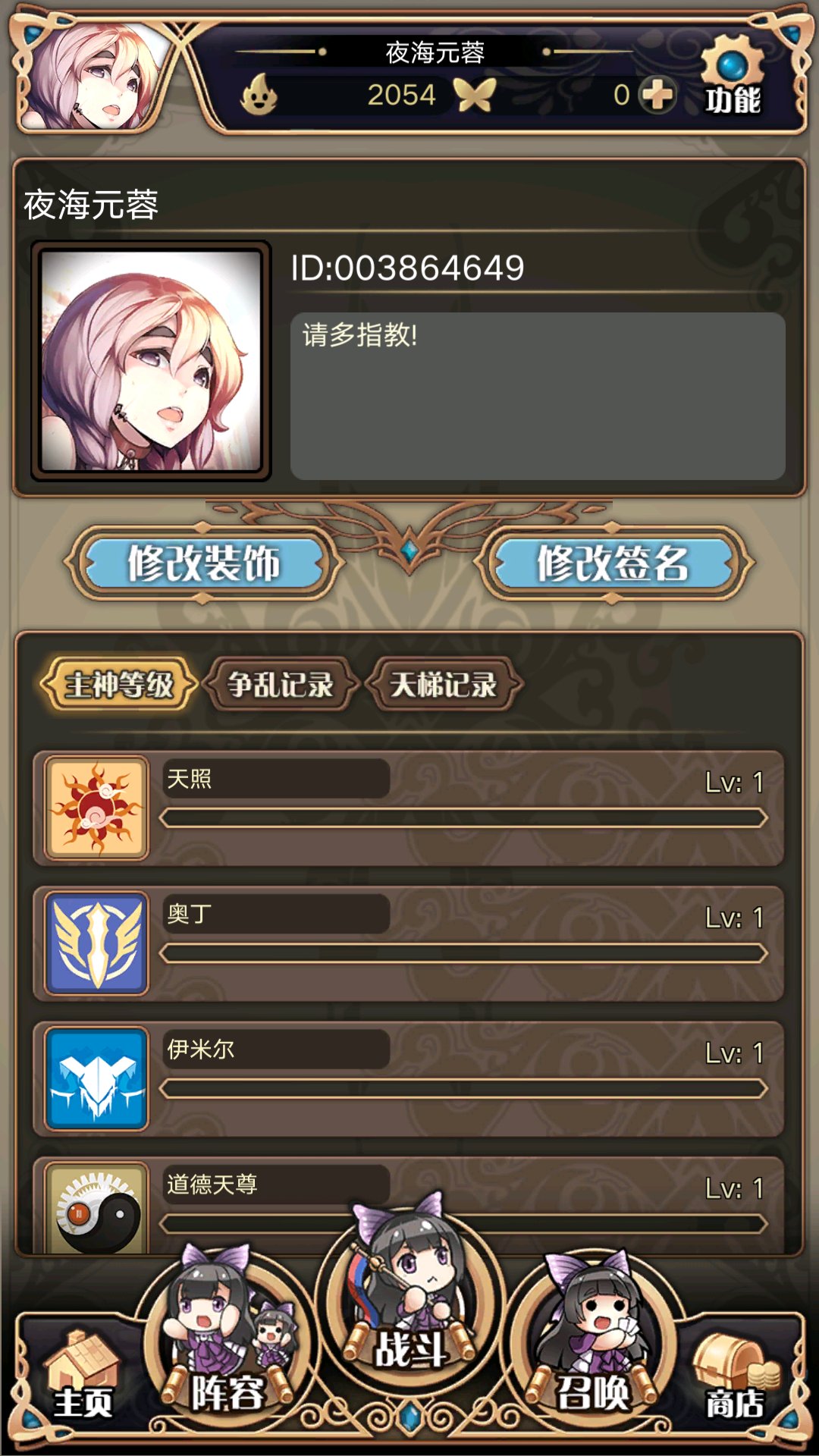819x1456 pixels.
Task: Select the 天照 sun emblem icon
Action: 96,808
